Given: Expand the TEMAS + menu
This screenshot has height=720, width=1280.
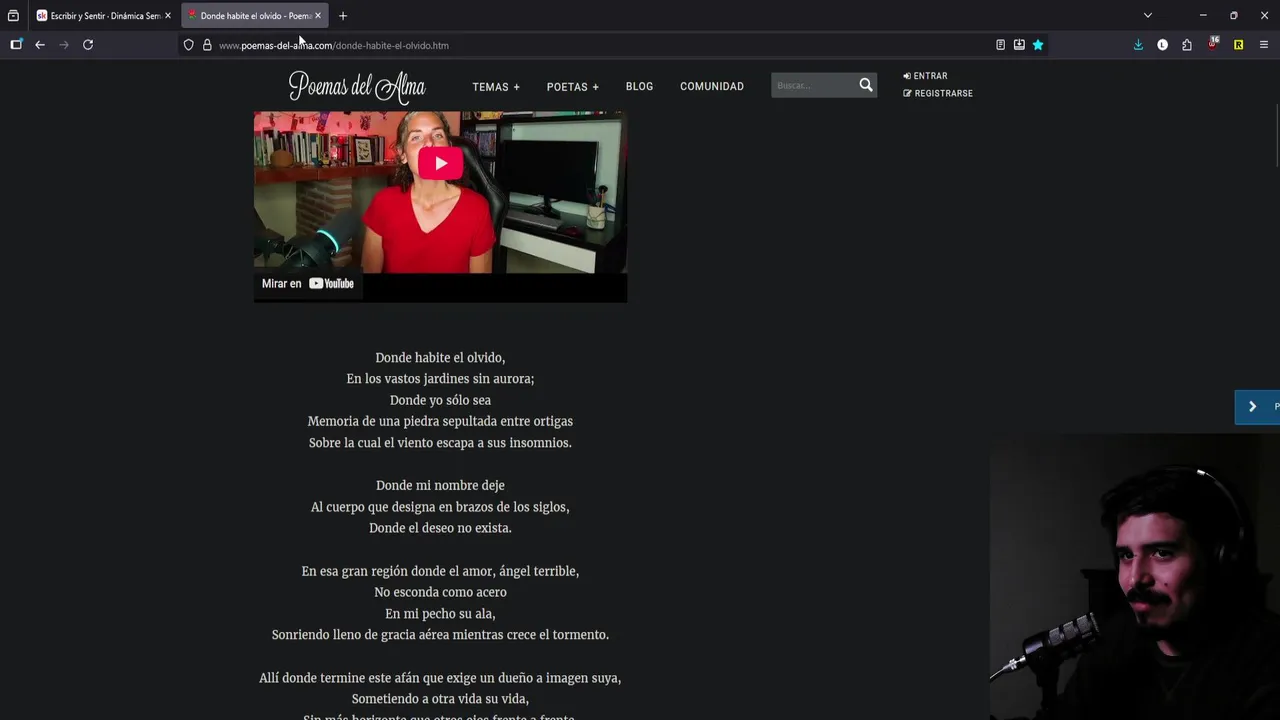Looking at the screenshot, I should (x=496, y=87).
